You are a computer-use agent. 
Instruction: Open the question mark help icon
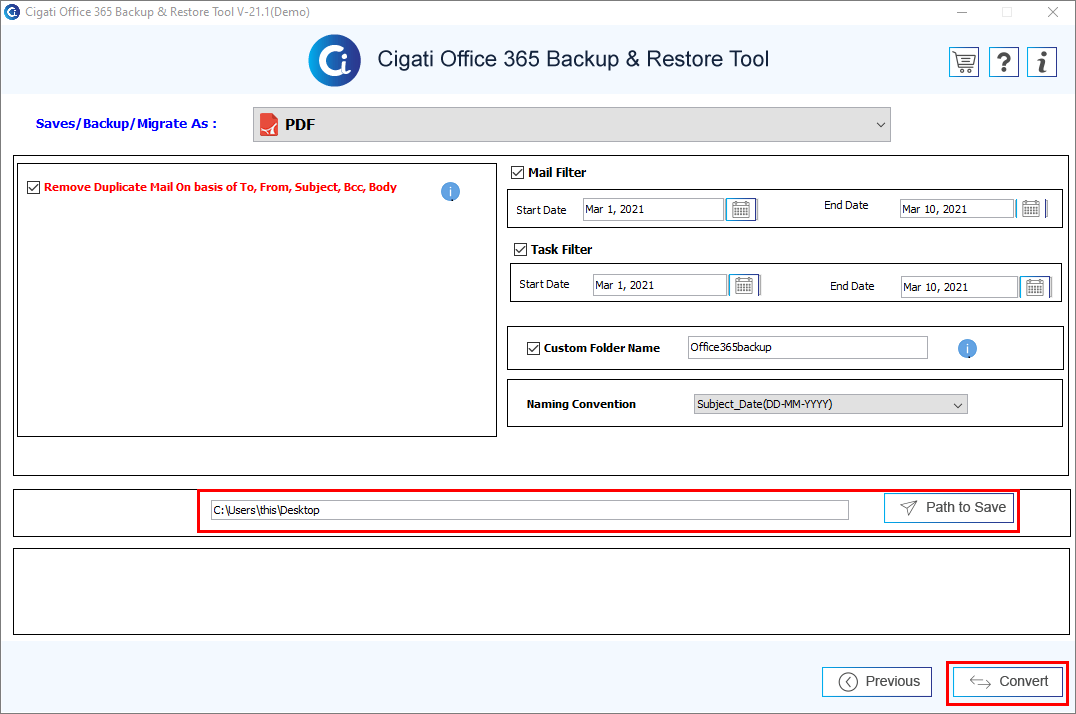pyautogui.click(x=1003, y=62)
